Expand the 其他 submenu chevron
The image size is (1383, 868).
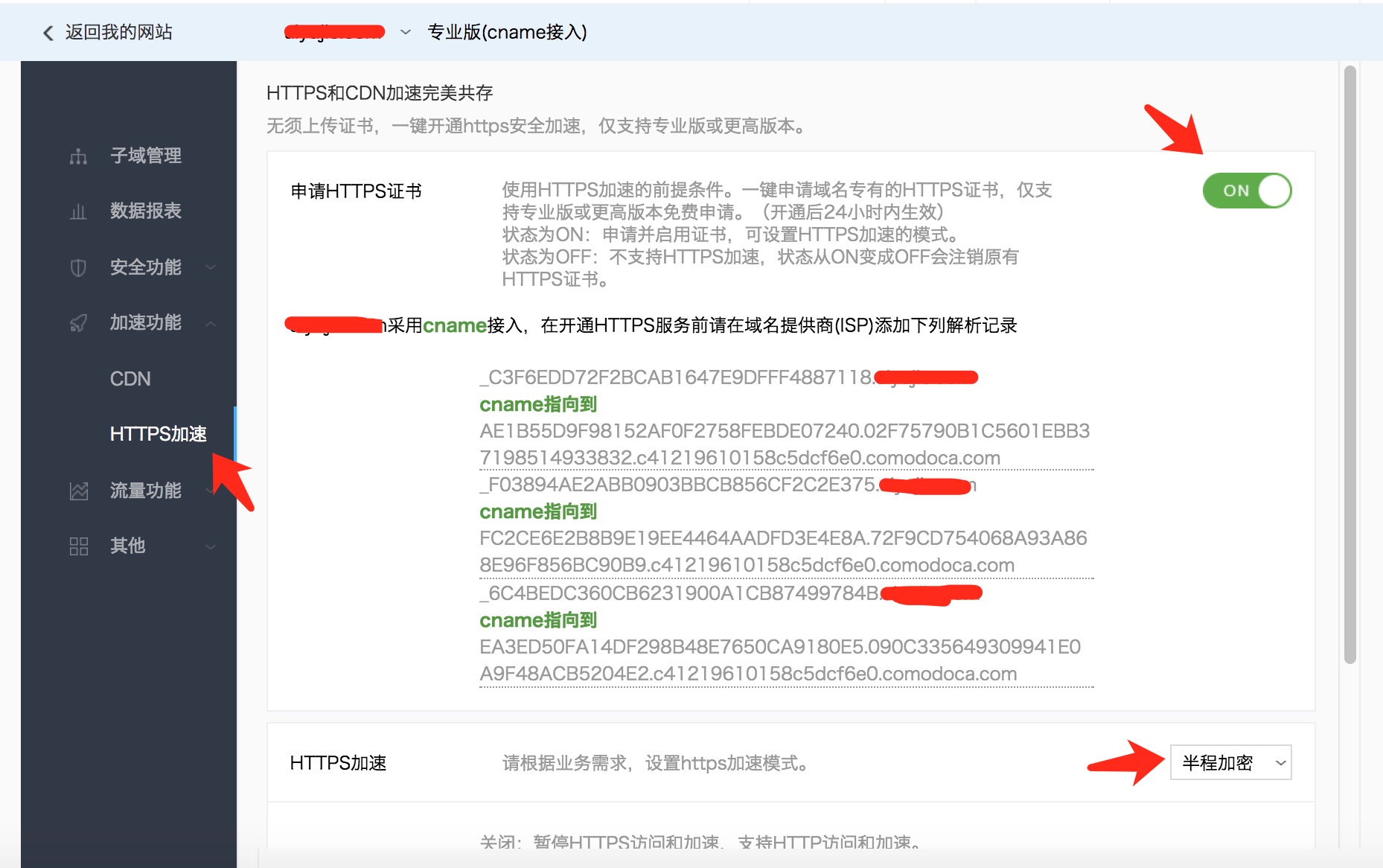(211, 546)
